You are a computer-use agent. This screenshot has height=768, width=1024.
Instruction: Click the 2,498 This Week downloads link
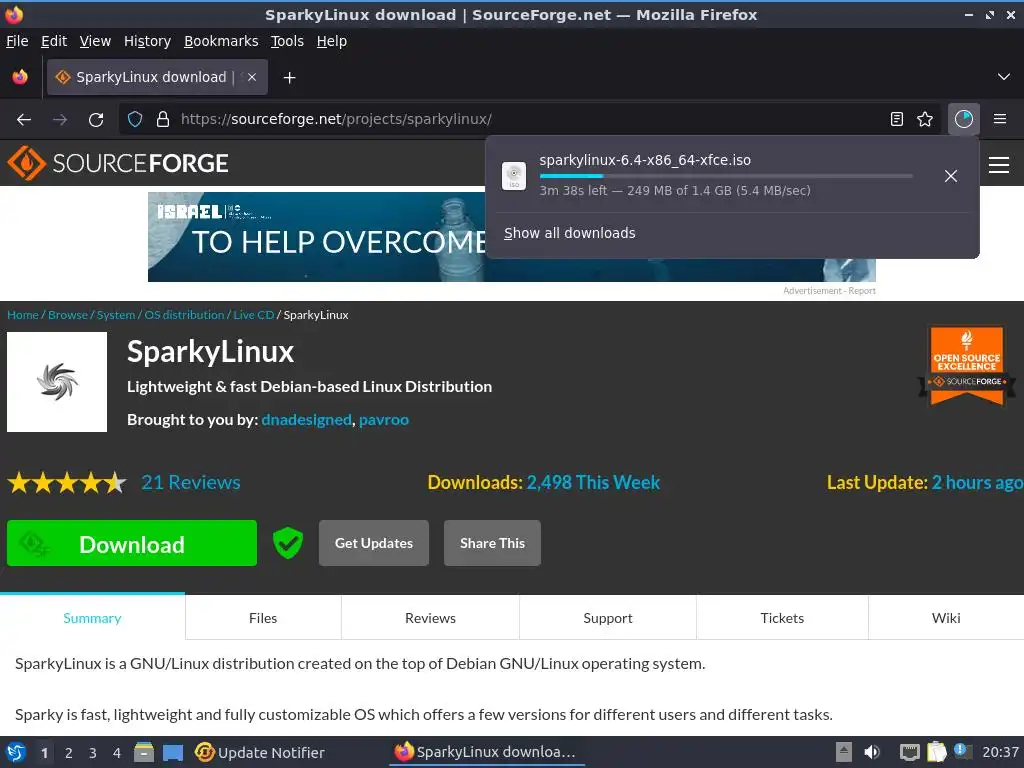[593, 483]
